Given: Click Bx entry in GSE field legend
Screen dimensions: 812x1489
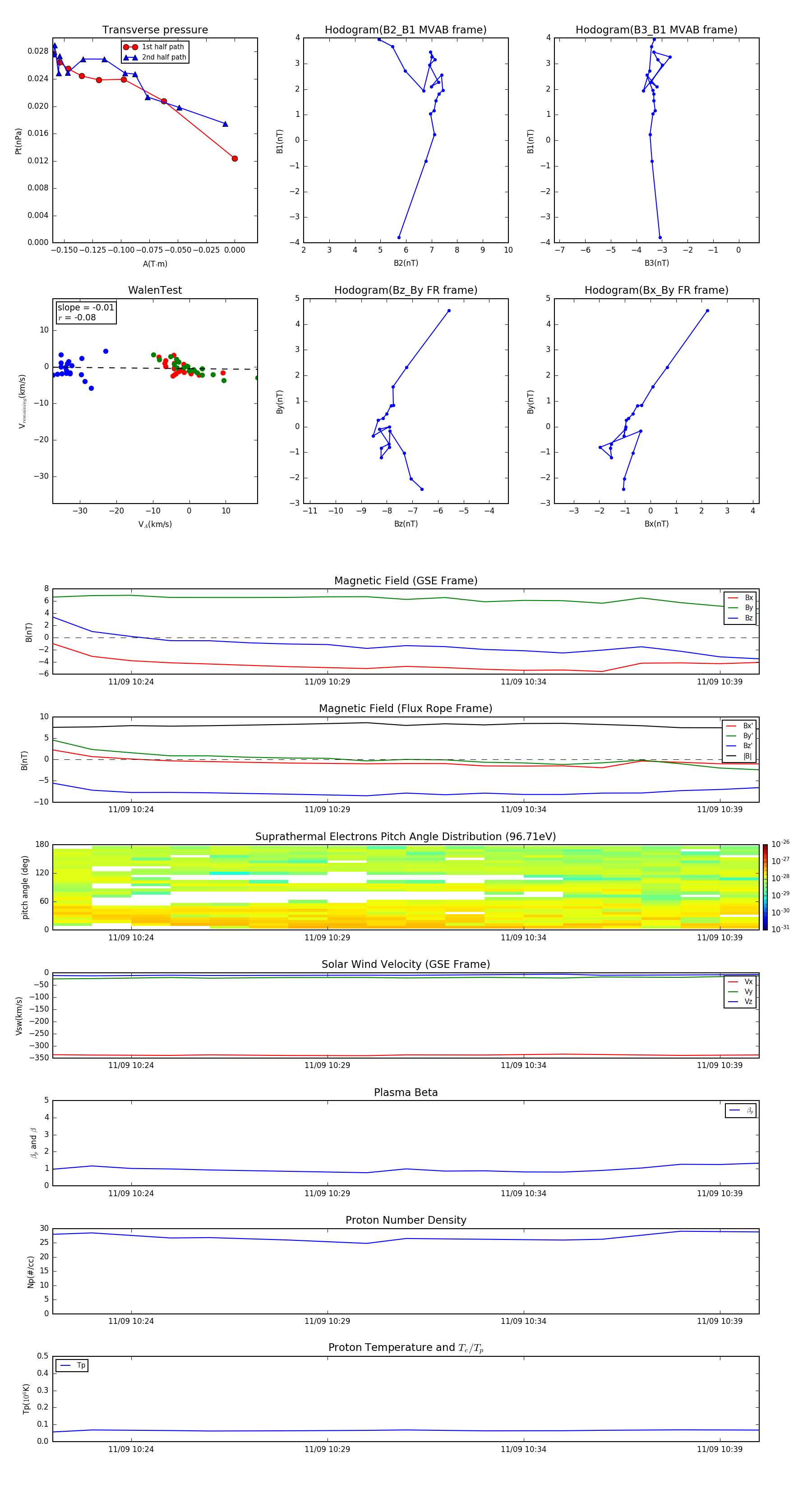Looking at the screenshot, I should pyautogui.click(x=740, y=598).
